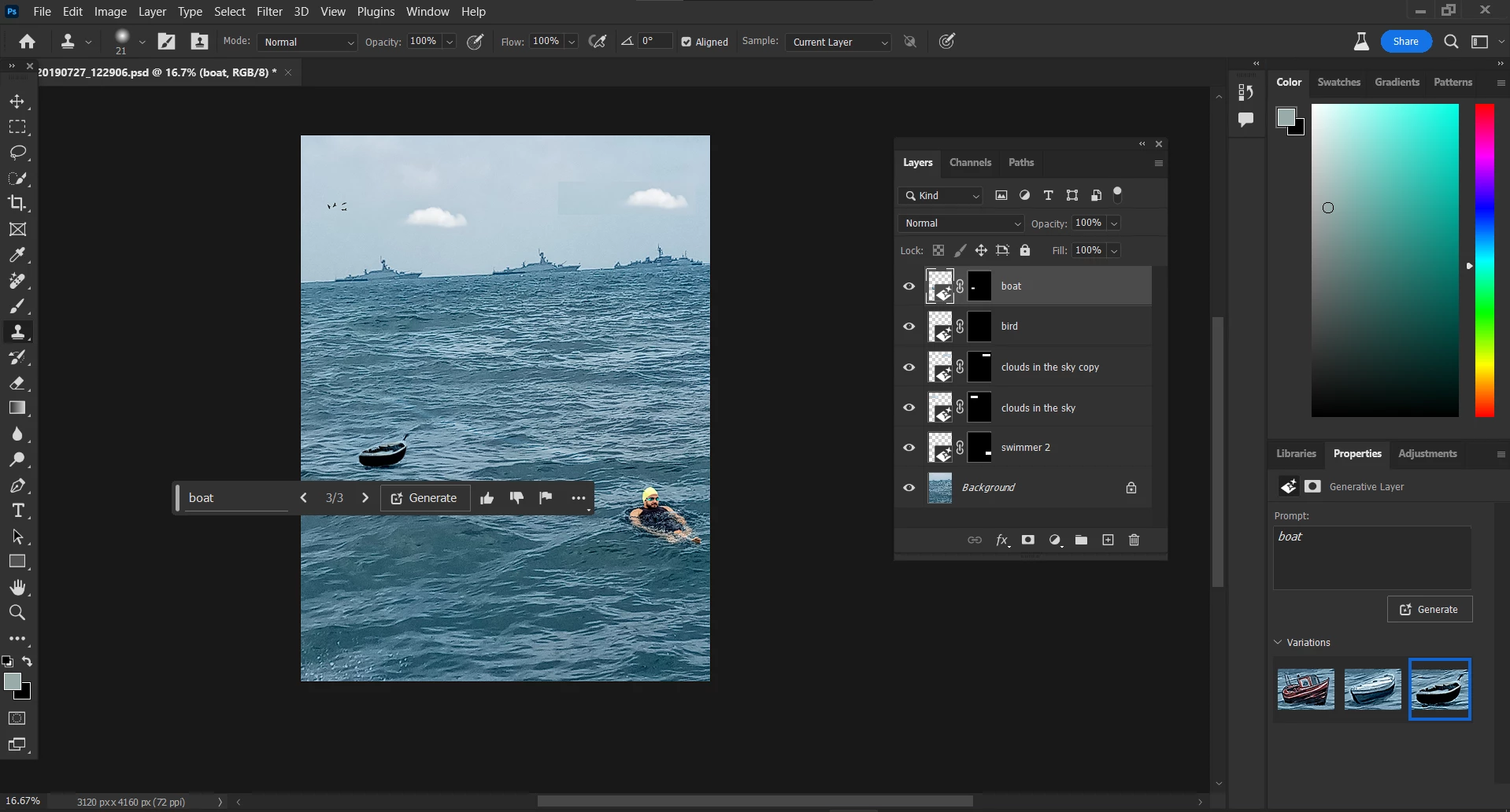Click the Share button
This screenshot has width=1510, height=812.
[1405, 42]
